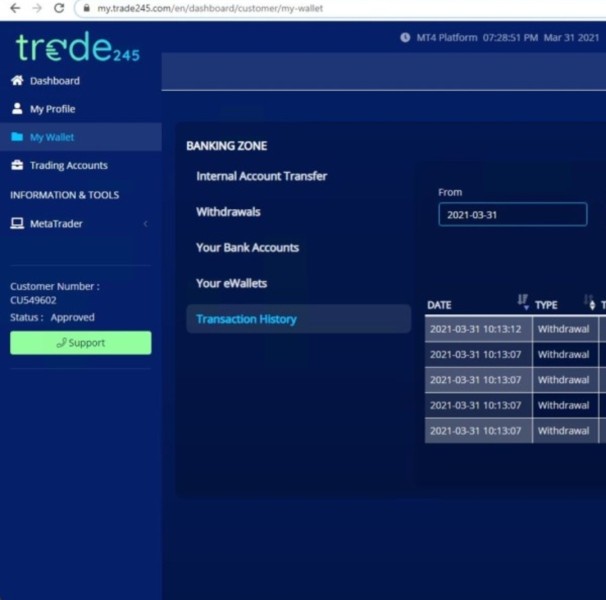Viewport: 606px width, 600px height.
Task: Open Trading Accounts in sidebar
Action: pos(69,165)
